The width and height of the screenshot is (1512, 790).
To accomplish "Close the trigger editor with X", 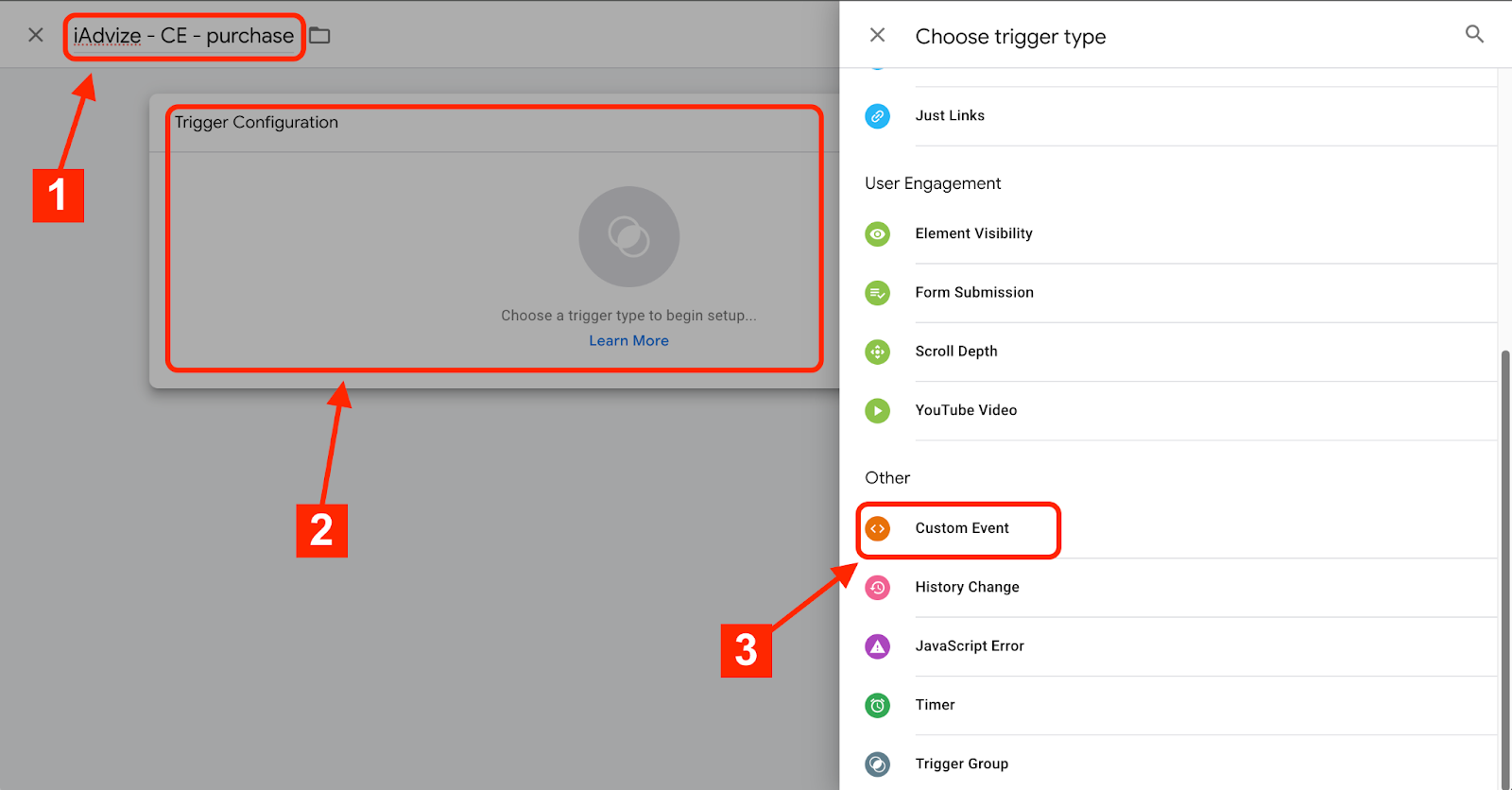I will 36,35.
